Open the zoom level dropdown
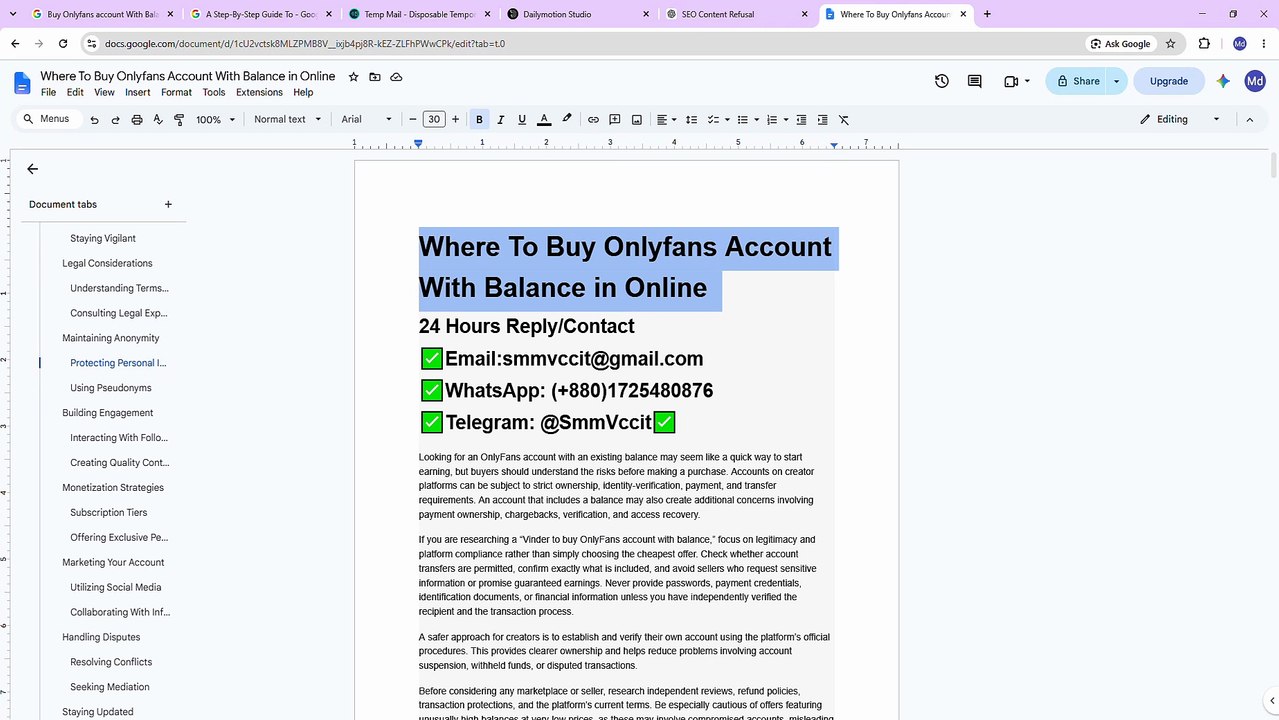Screen dimensions: 1279x720 click(x=215, y=119)
